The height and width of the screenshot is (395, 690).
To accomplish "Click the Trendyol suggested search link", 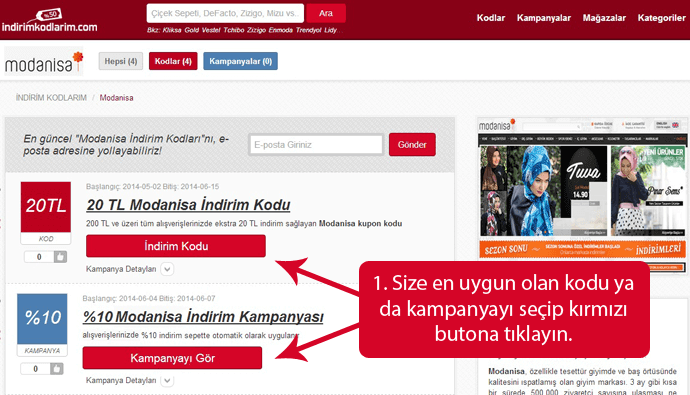I will coord(308,30).
